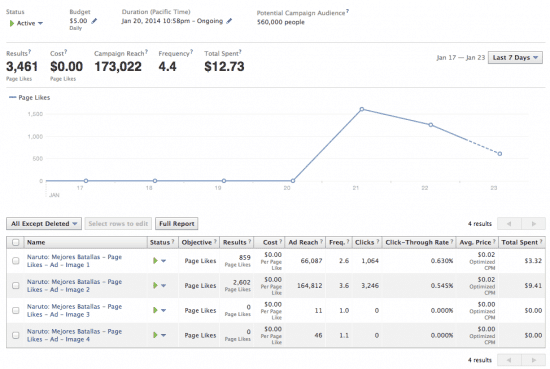This screenshot has height=369, width=550.
Task: Sort table by Total Spent column header
Action: click(x=519, y=242)
